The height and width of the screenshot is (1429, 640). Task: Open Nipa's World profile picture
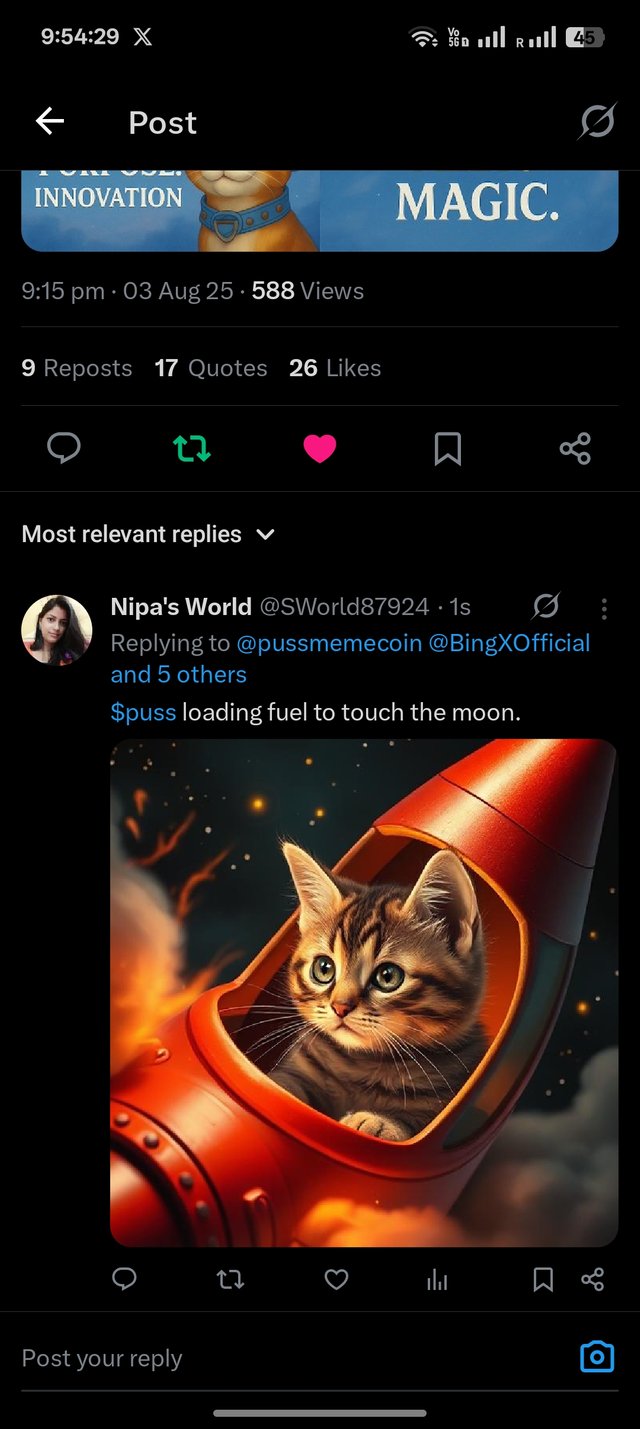click(x=57, y=630)
